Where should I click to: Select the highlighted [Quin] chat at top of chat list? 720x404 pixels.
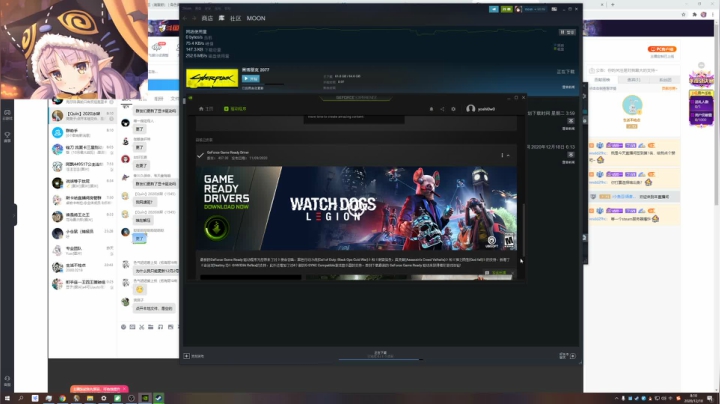tap(83, 116)
